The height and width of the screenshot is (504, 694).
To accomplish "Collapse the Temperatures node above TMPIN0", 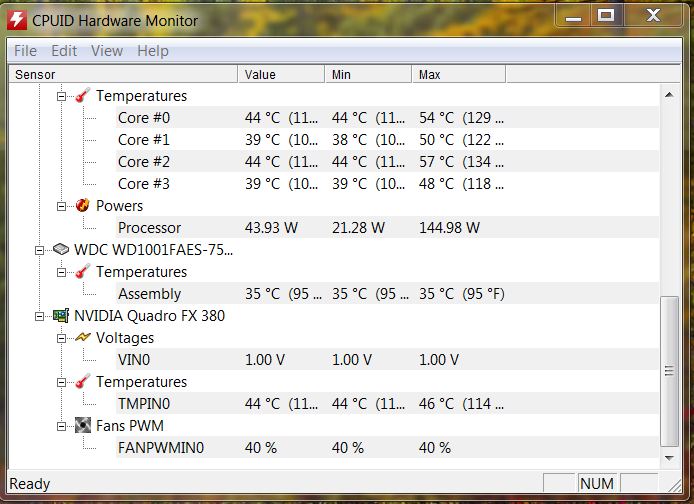I will pyautogui.click(x=62, y=382).
